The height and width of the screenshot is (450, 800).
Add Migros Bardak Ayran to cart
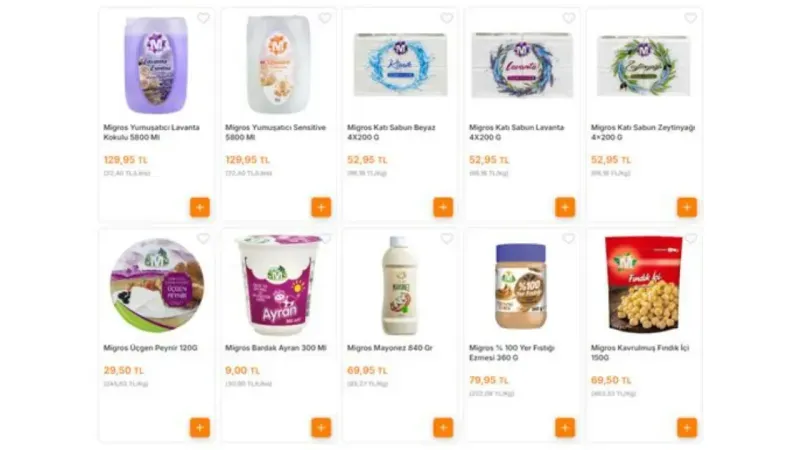(x=321, y=427)
